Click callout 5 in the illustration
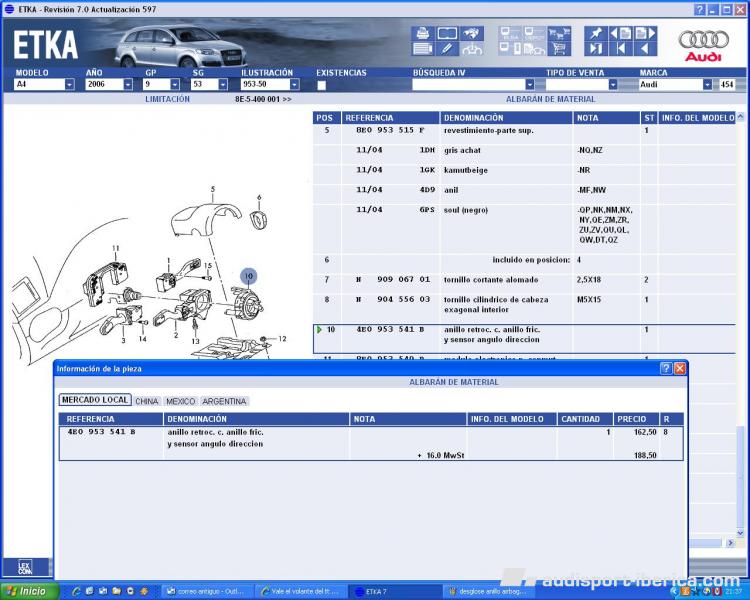The width and height of the screenshot is (750, 600). coord(213,189)
